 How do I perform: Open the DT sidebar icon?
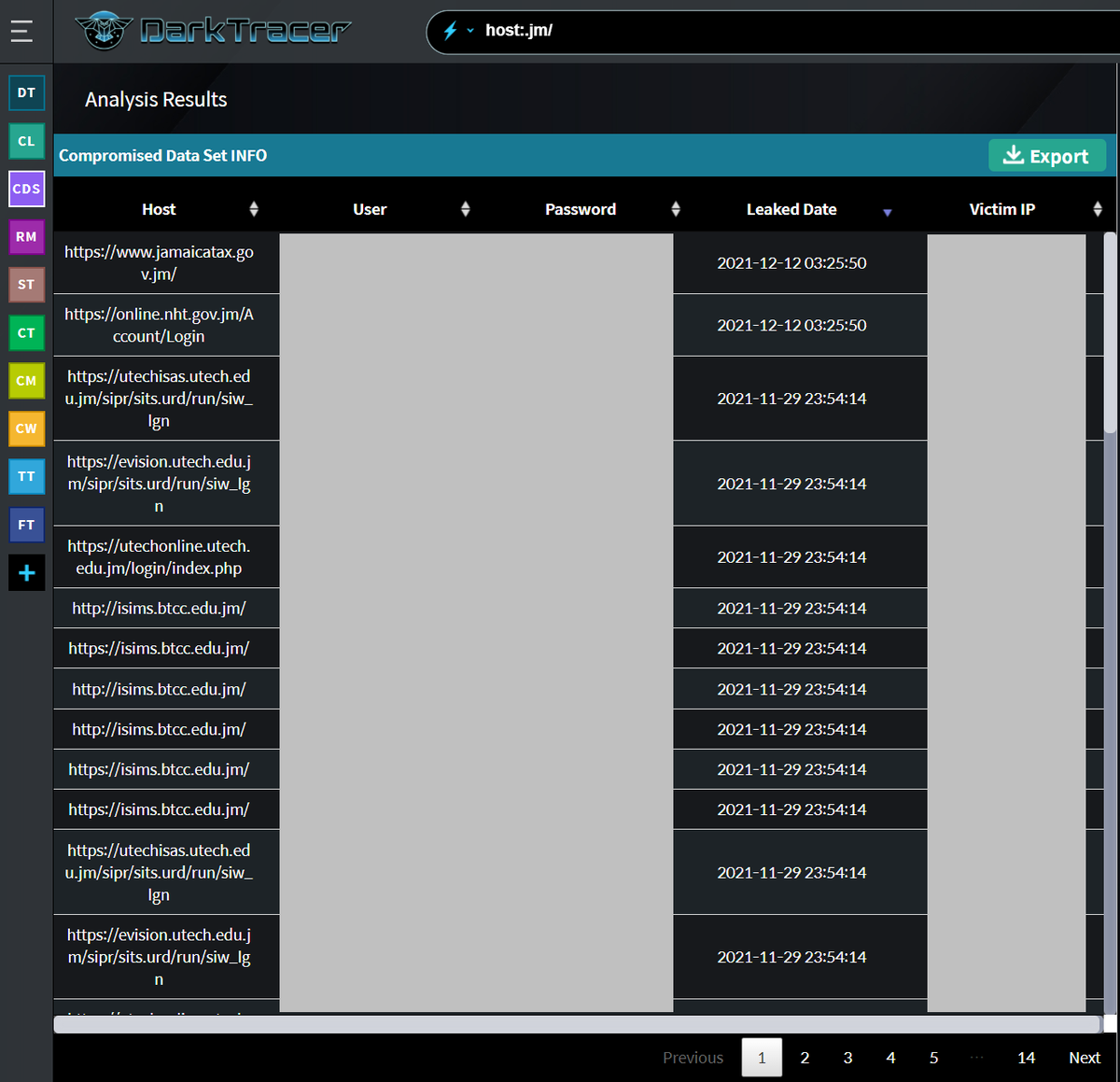[26, 92]
